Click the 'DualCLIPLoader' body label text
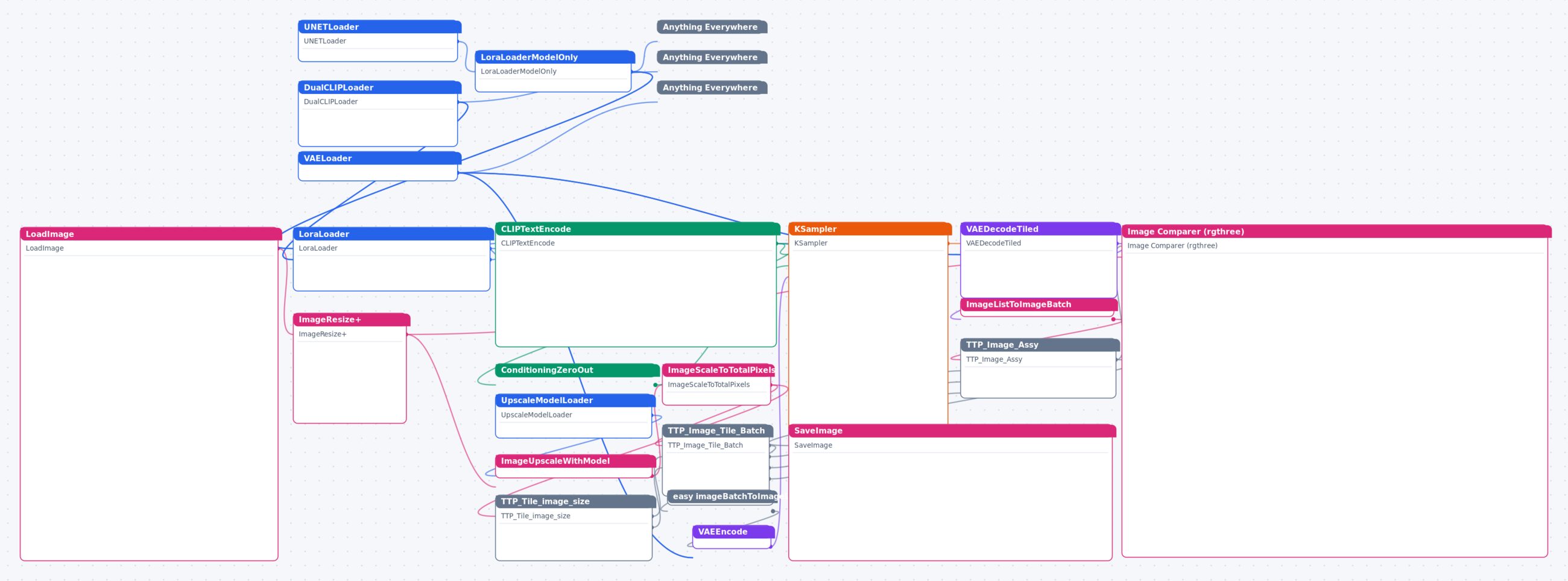1568x581 pixels. click(x=330, y=102)
